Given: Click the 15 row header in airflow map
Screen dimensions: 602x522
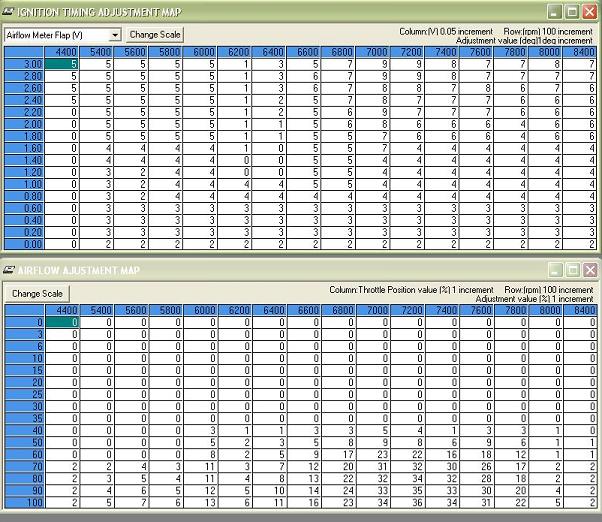Looking at the screenshot, I should [x=25, y=370].
